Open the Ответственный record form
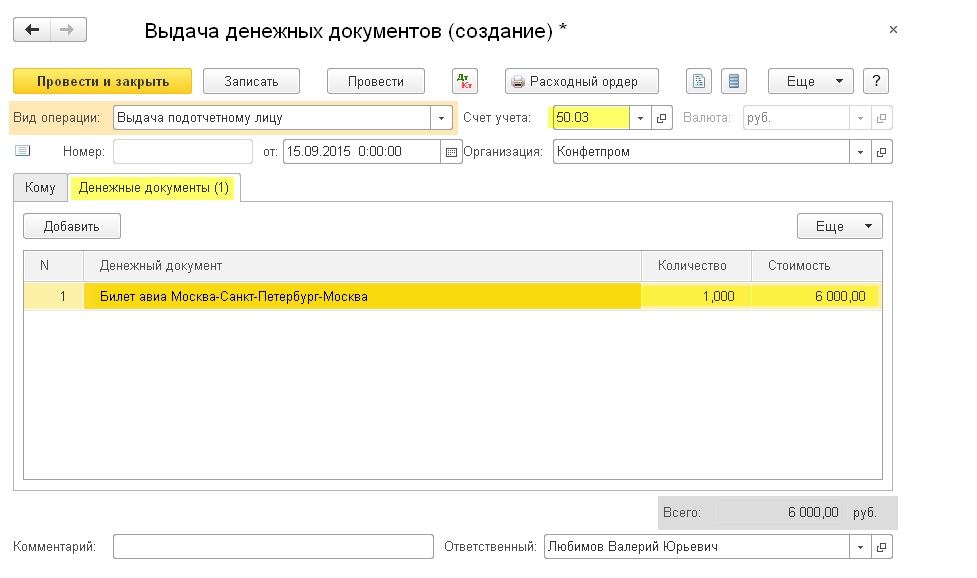This screenshot has height=578, width=977. coord(882,547)
